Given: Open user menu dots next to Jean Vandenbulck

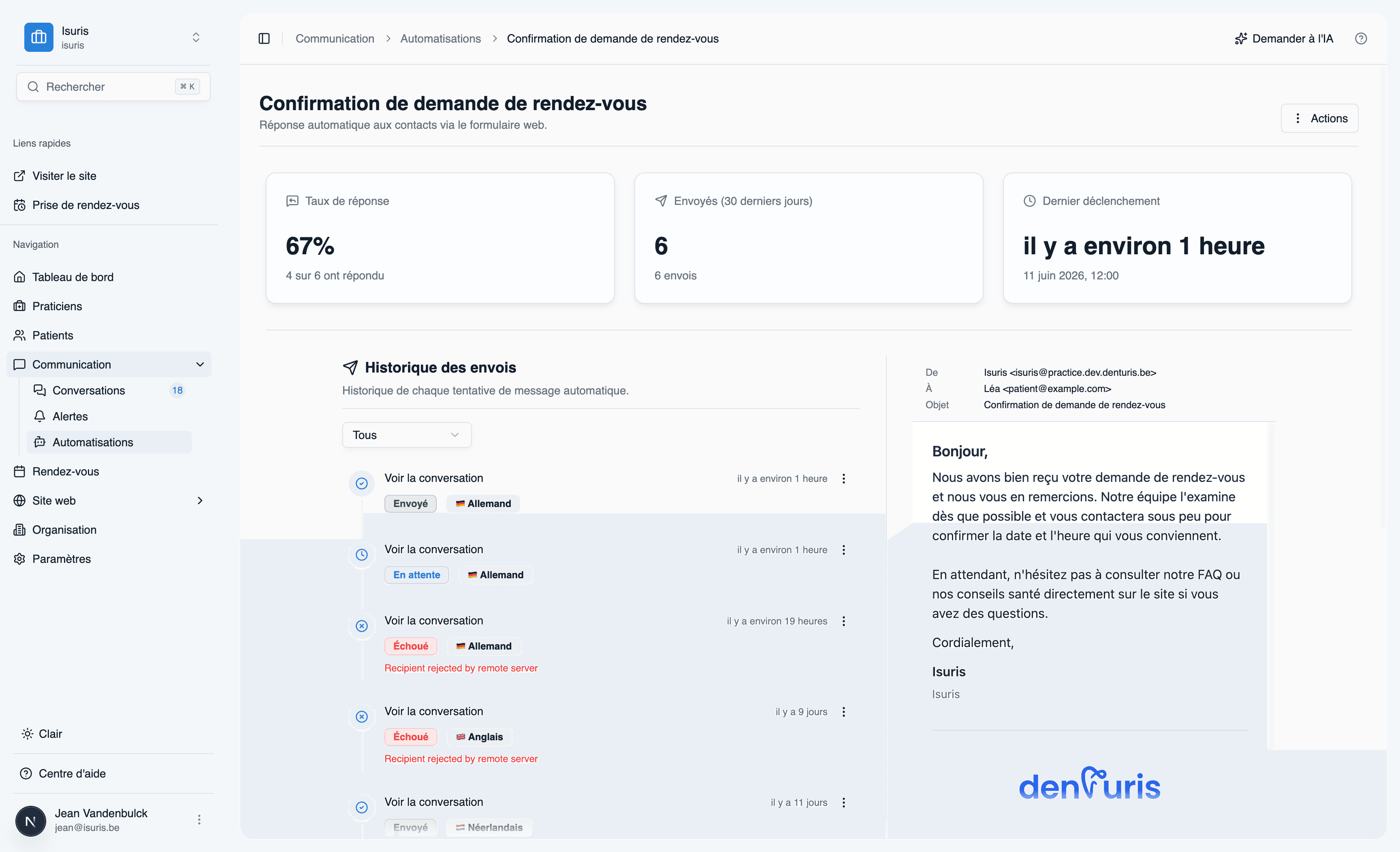Looking at the screenshot, I should (199, 820).
